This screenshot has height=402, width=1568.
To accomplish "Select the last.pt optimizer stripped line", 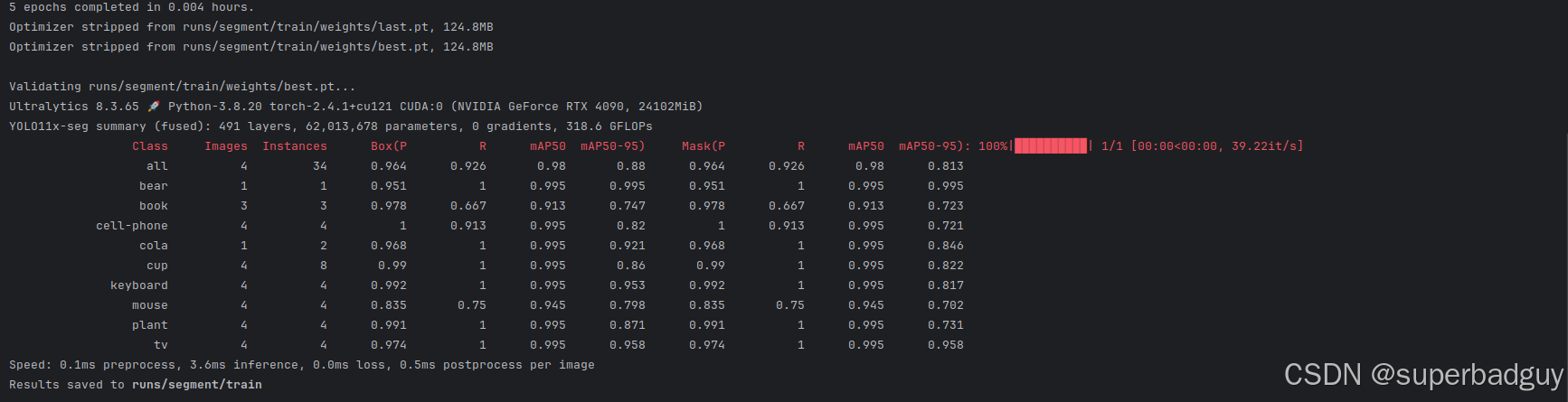I will [251, 27].
